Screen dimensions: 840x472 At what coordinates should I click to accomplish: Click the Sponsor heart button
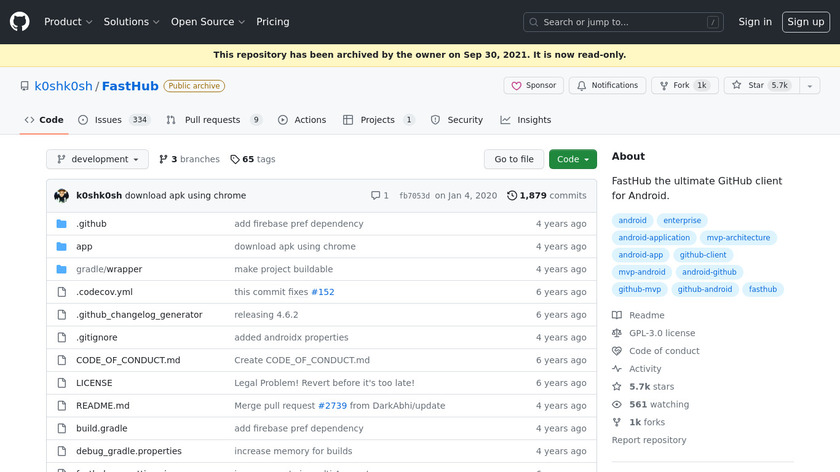tap(534, 86)
